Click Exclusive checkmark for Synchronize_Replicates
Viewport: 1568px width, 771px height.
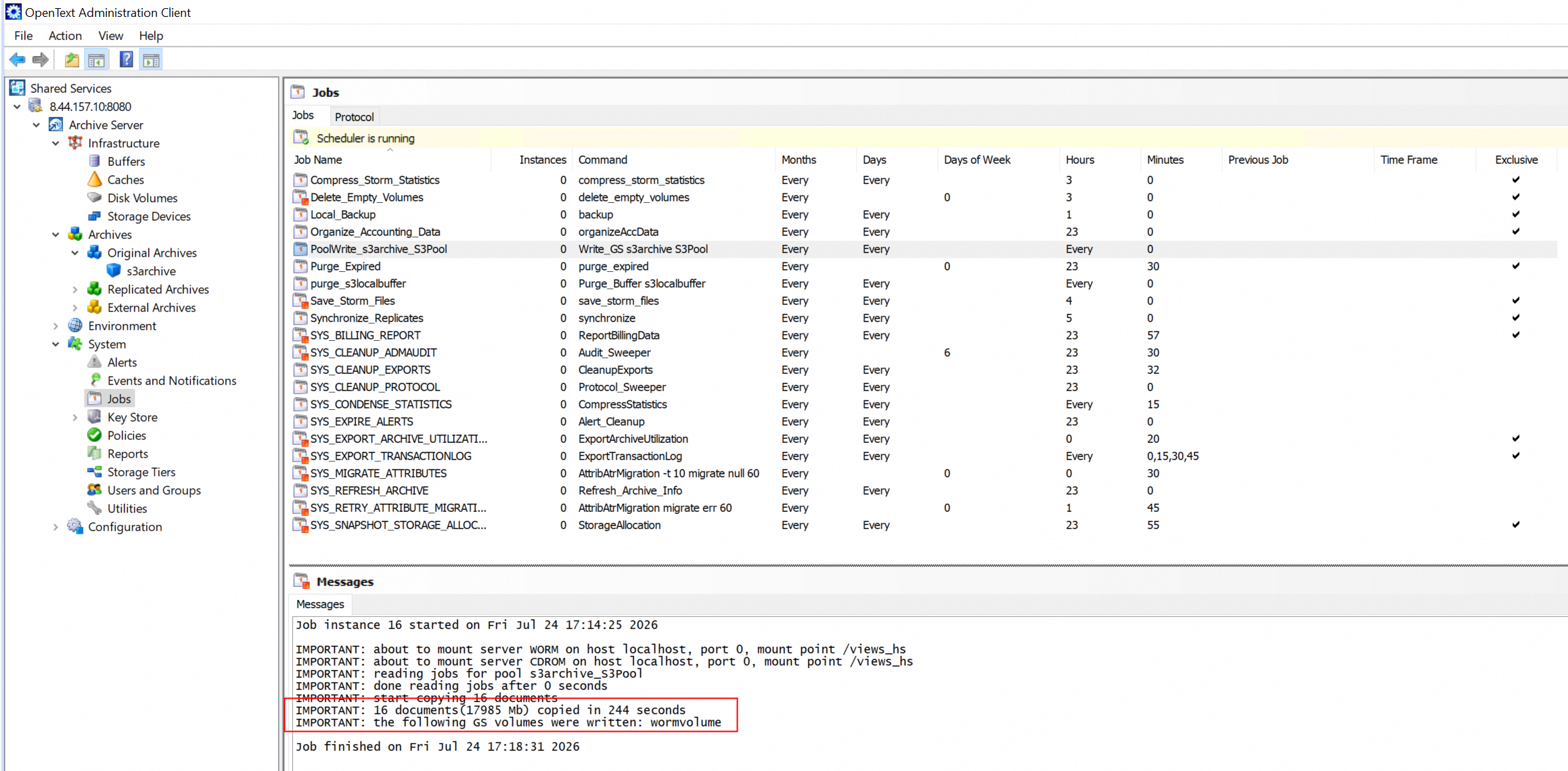tap(1516, 317)
